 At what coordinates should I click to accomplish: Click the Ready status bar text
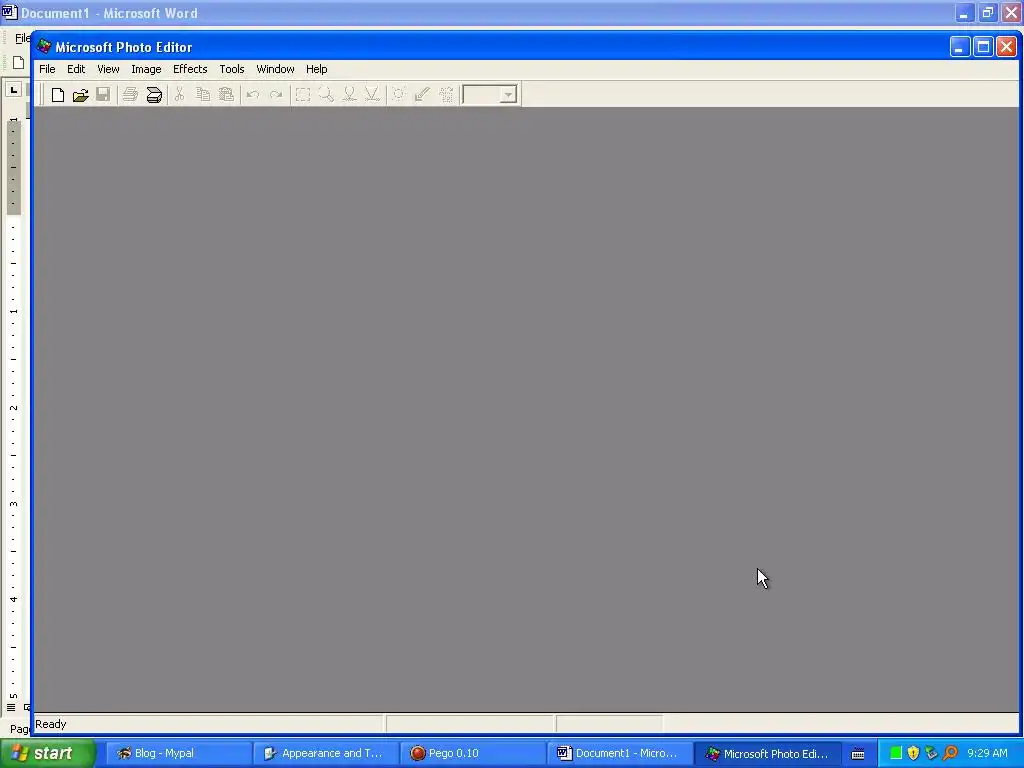pos(51,724)
